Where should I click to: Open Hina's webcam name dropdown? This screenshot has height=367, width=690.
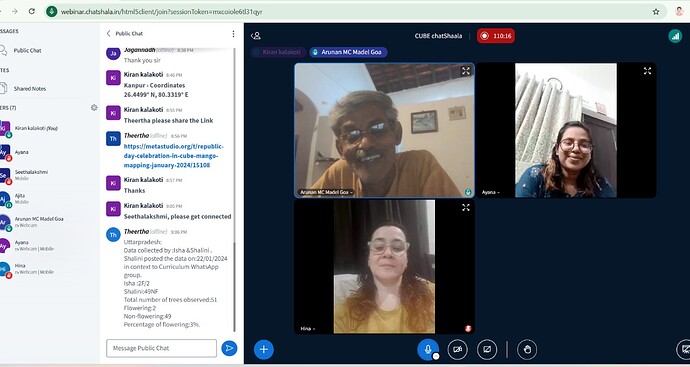tap(308, 329)
